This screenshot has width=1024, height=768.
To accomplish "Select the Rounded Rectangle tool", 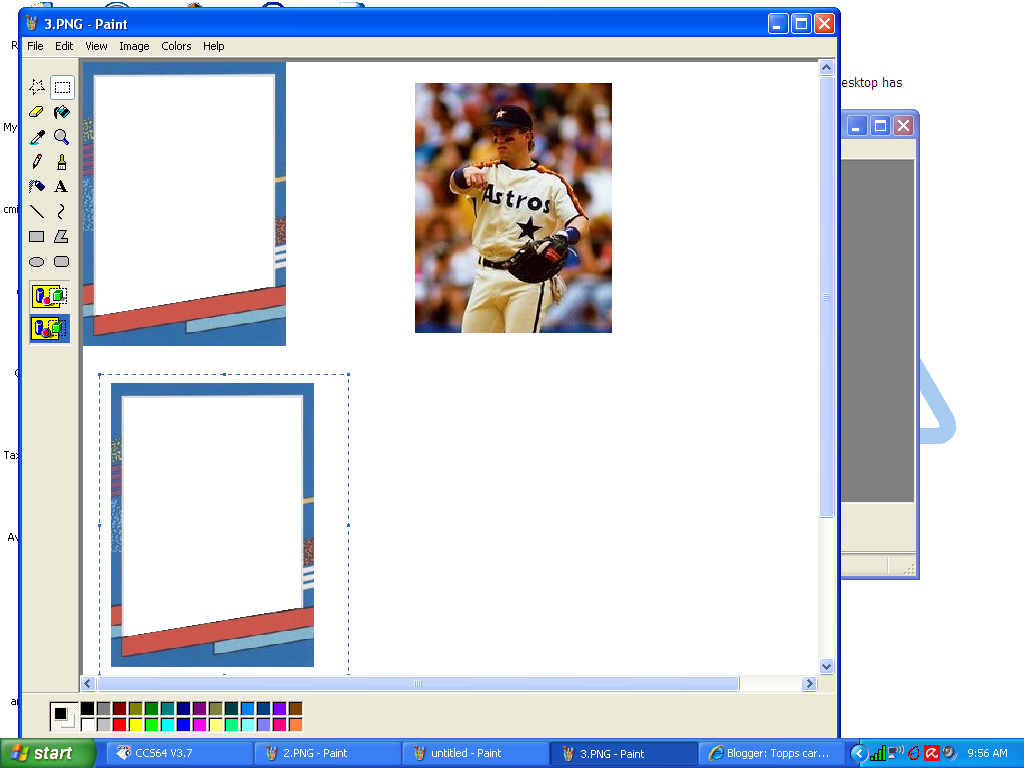I will point(62,261).
